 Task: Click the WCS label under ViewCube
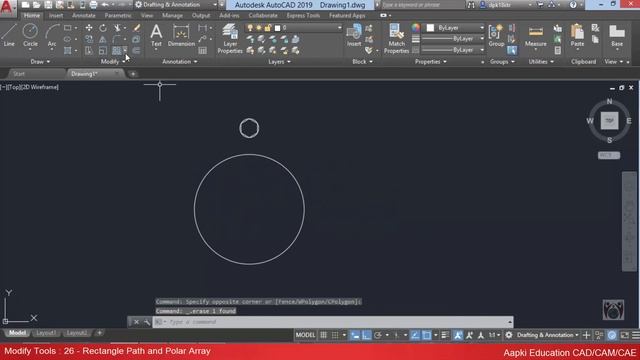(609, 155)
